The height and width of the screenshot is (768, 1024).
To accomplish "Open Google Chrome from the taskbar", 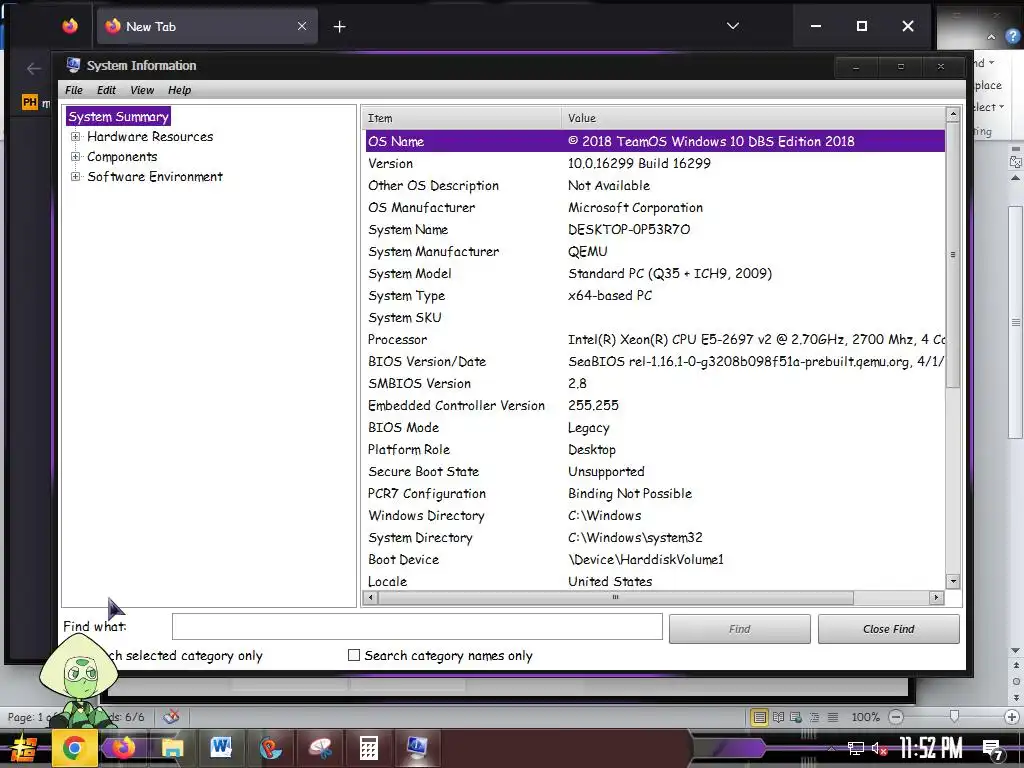I will (74, 748).
